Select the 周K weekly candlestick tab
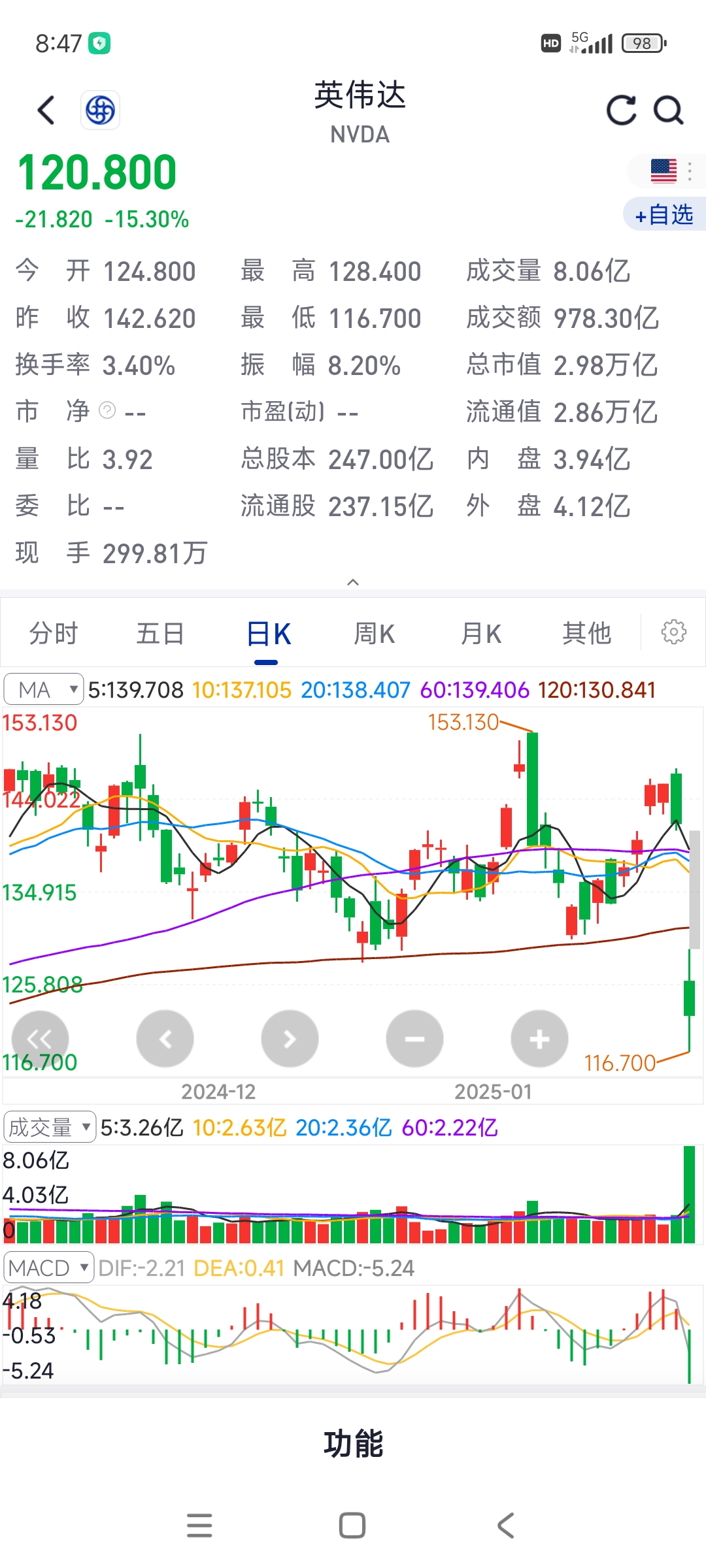The width and height of the screenshot is (706, 1568). (374, 633)
